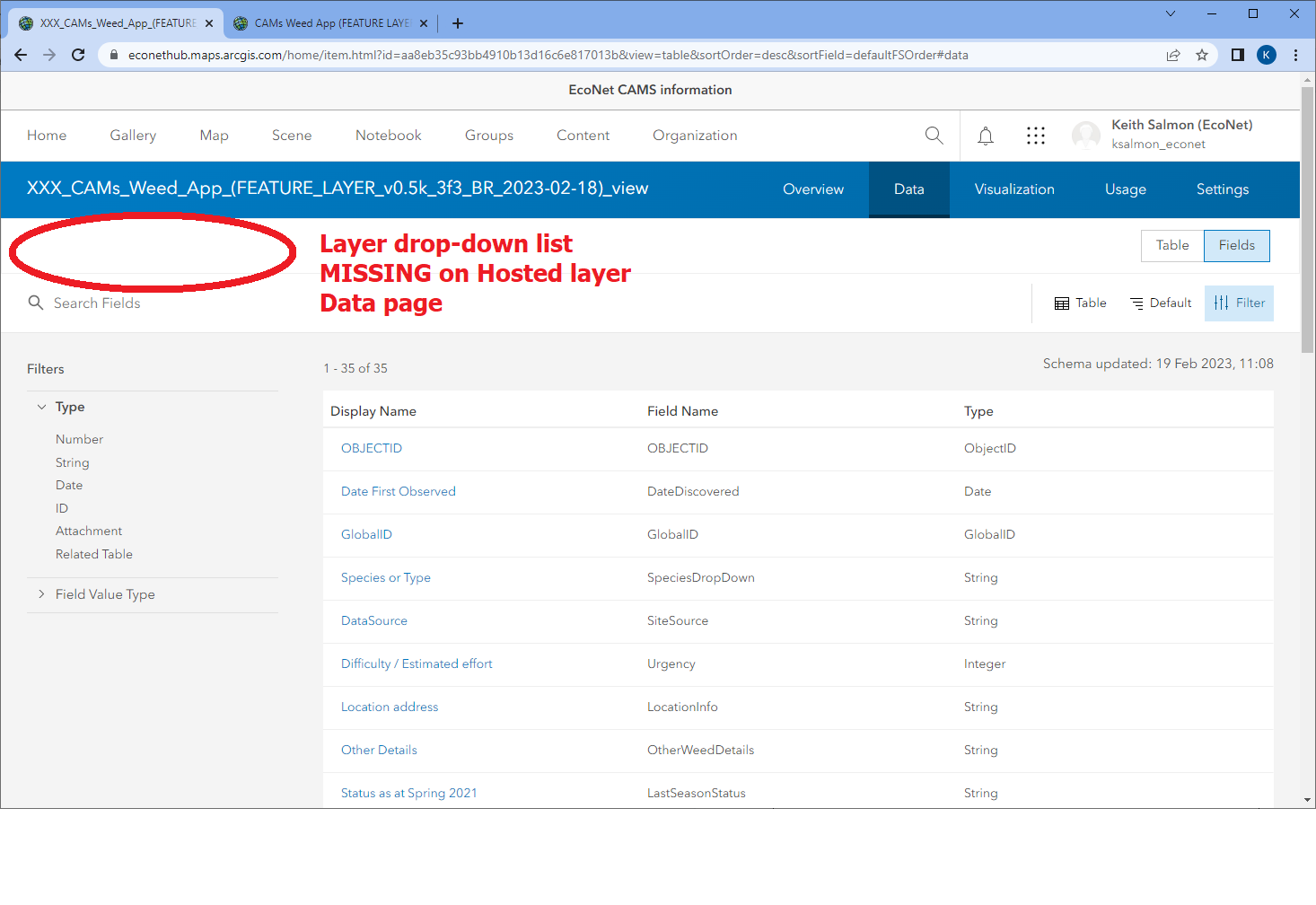
Task: Select the Table display icon
Action: tap(1080, 303)
